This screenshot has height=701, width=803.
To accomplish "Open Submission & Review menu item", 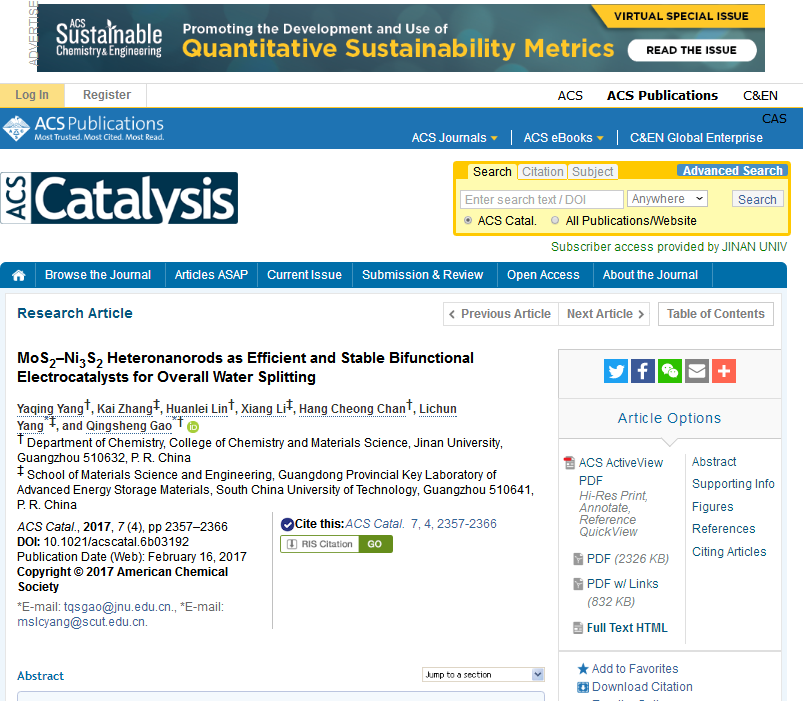I will click(x=422, y=275).
